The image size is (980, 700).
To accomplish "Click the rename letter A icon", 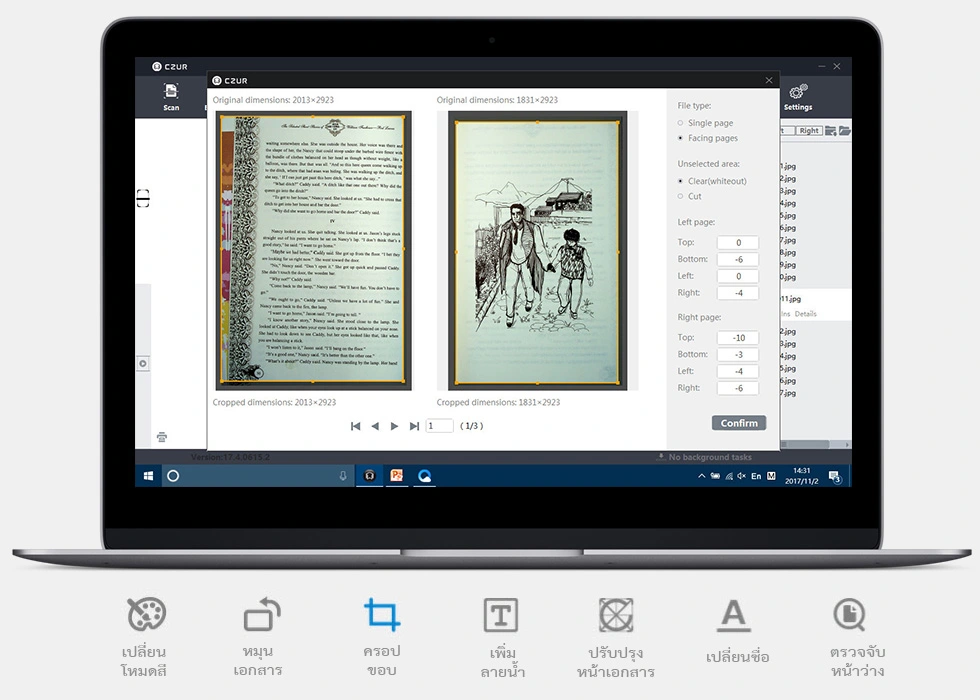I will point(734,615).
